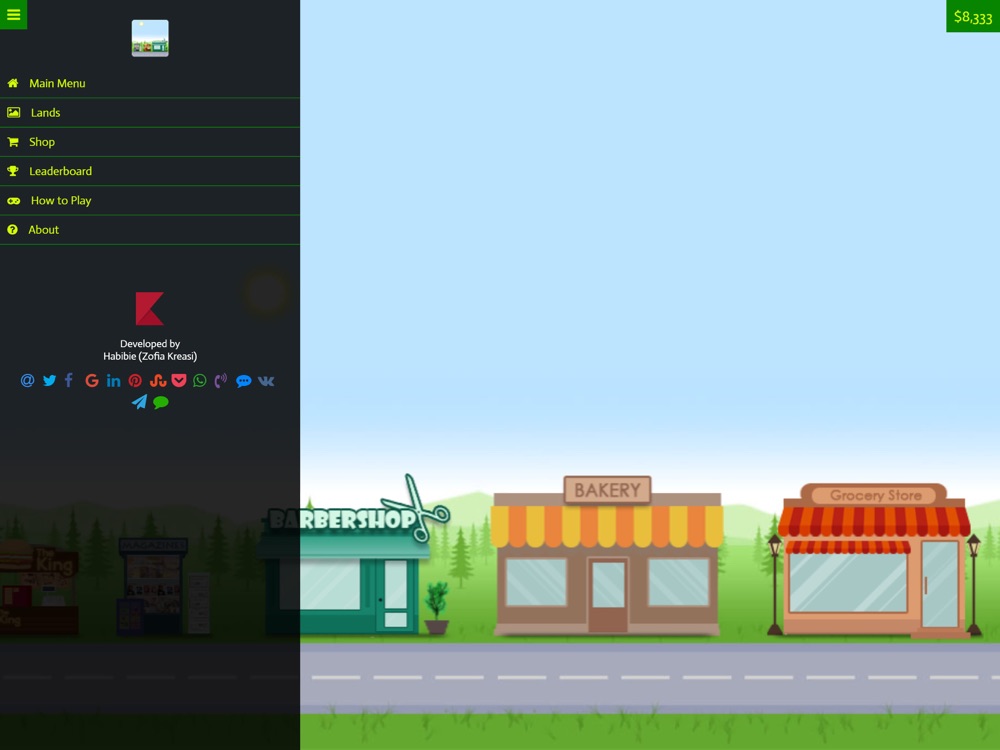The image size is (1000, 750).
Task: Share on WhatsApp icon
Action: 200,381
